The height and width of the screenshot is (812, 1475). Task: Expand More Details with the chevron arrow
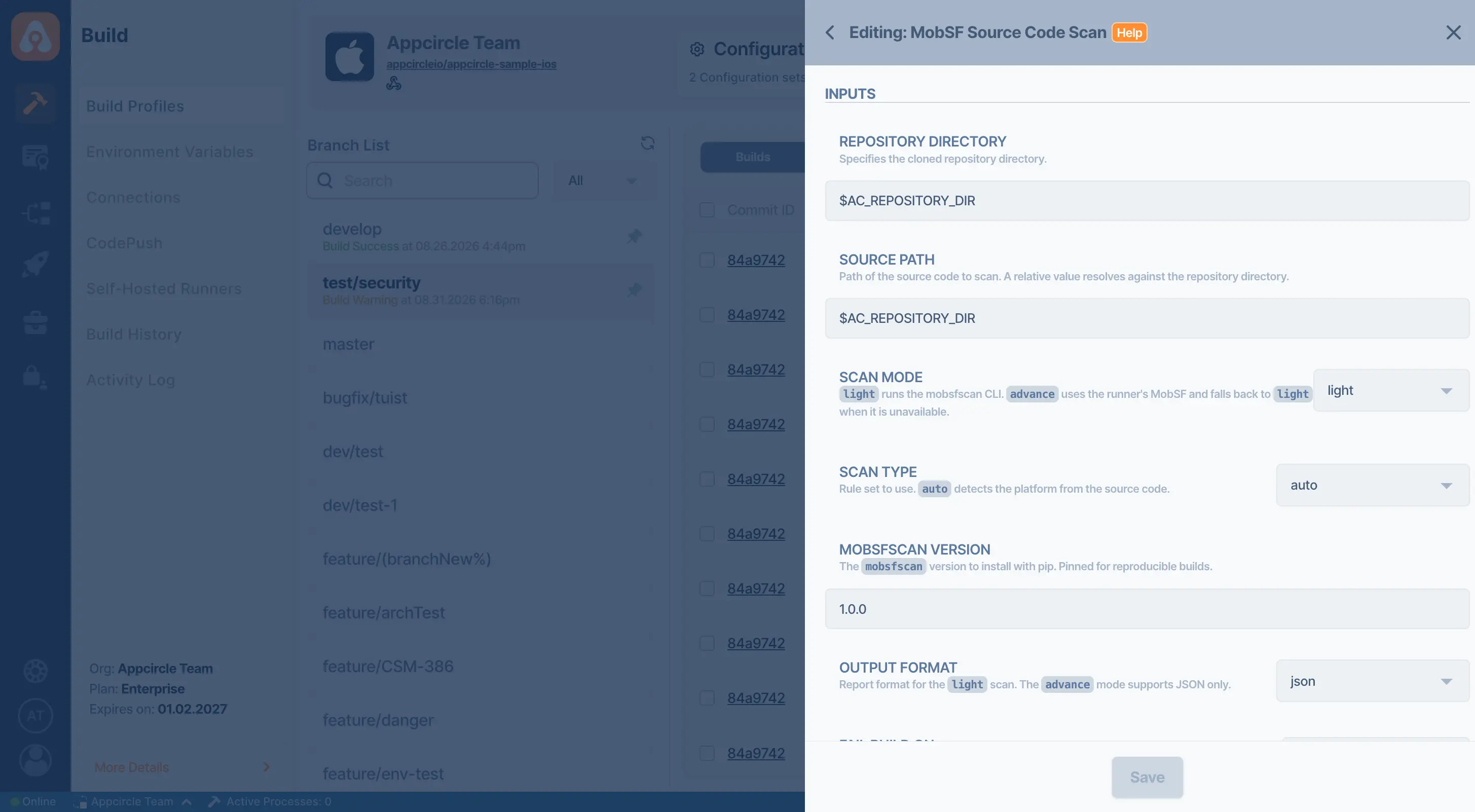click(x=266, y=767)
